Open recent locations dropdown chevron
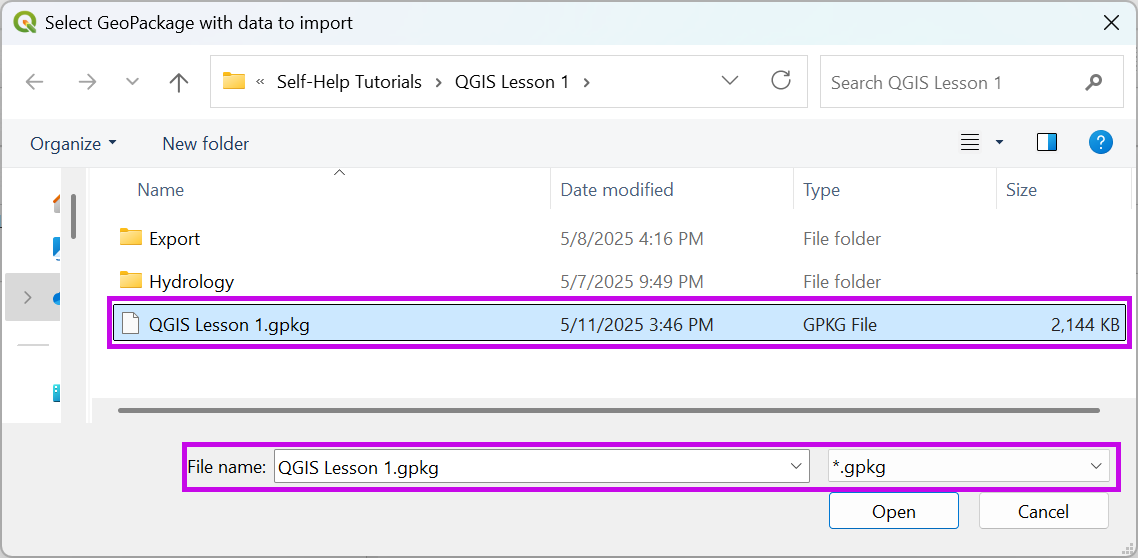Viewport: 1138px width, 558px height. (132, 82)
